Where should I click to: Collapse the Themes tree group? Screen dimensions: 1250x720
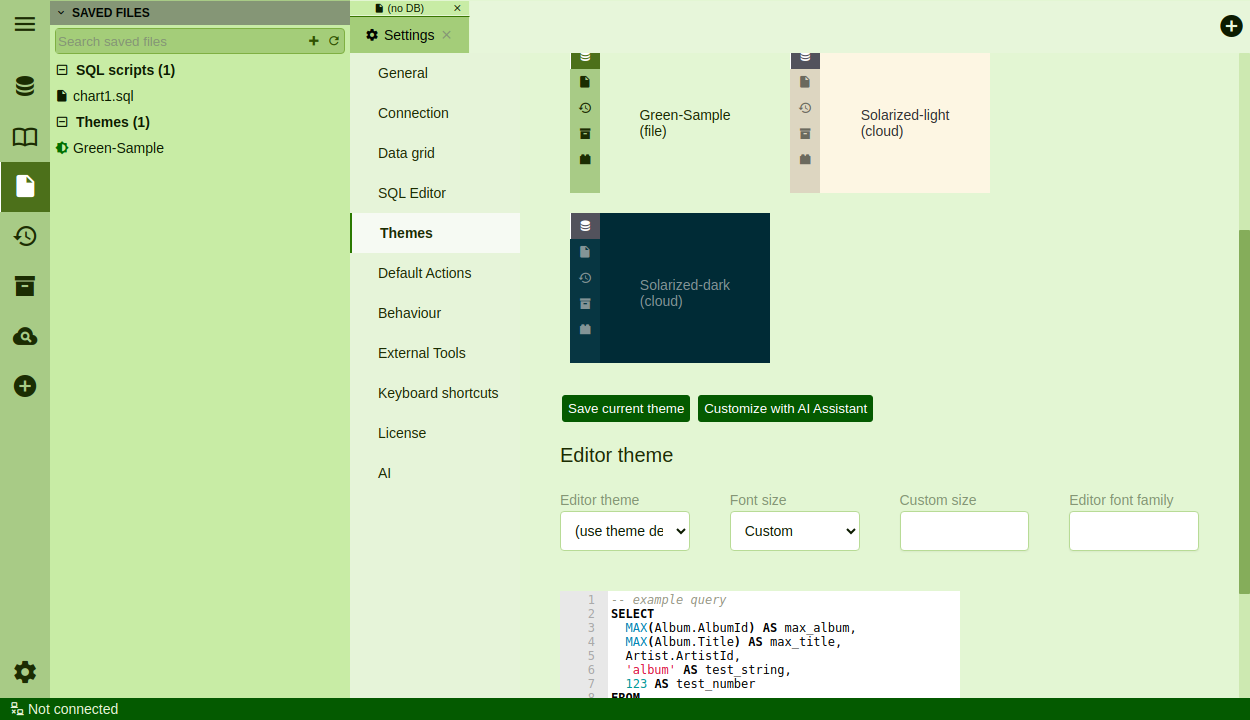[62, 122]
